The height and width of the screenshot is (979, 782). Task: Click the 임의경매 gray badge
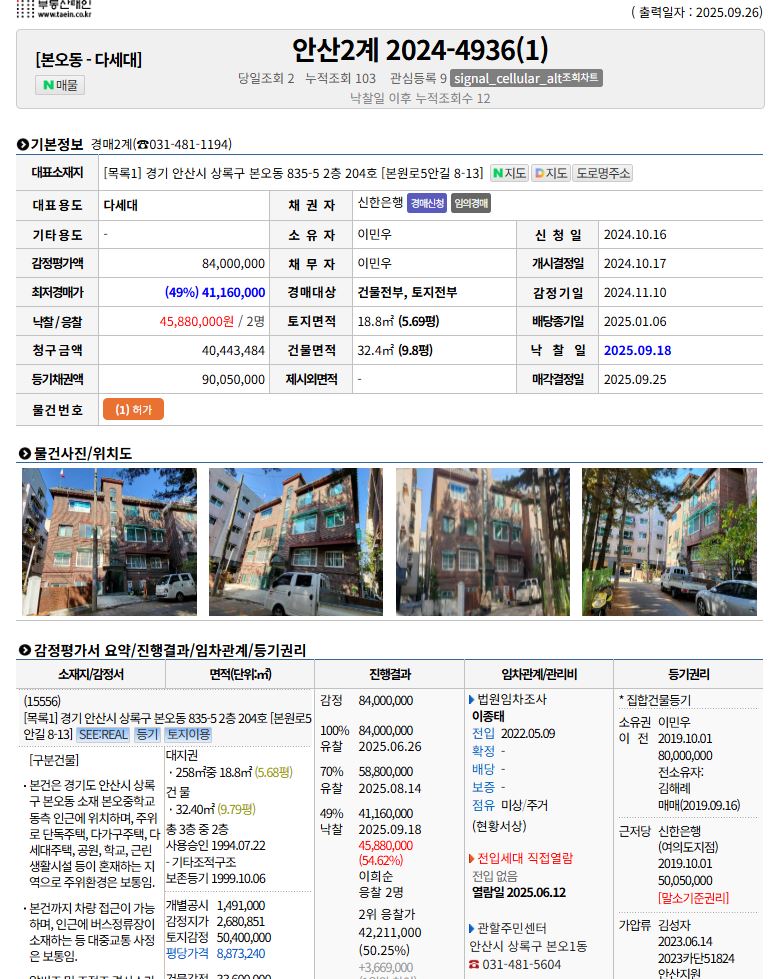click(x=470, y=204)
